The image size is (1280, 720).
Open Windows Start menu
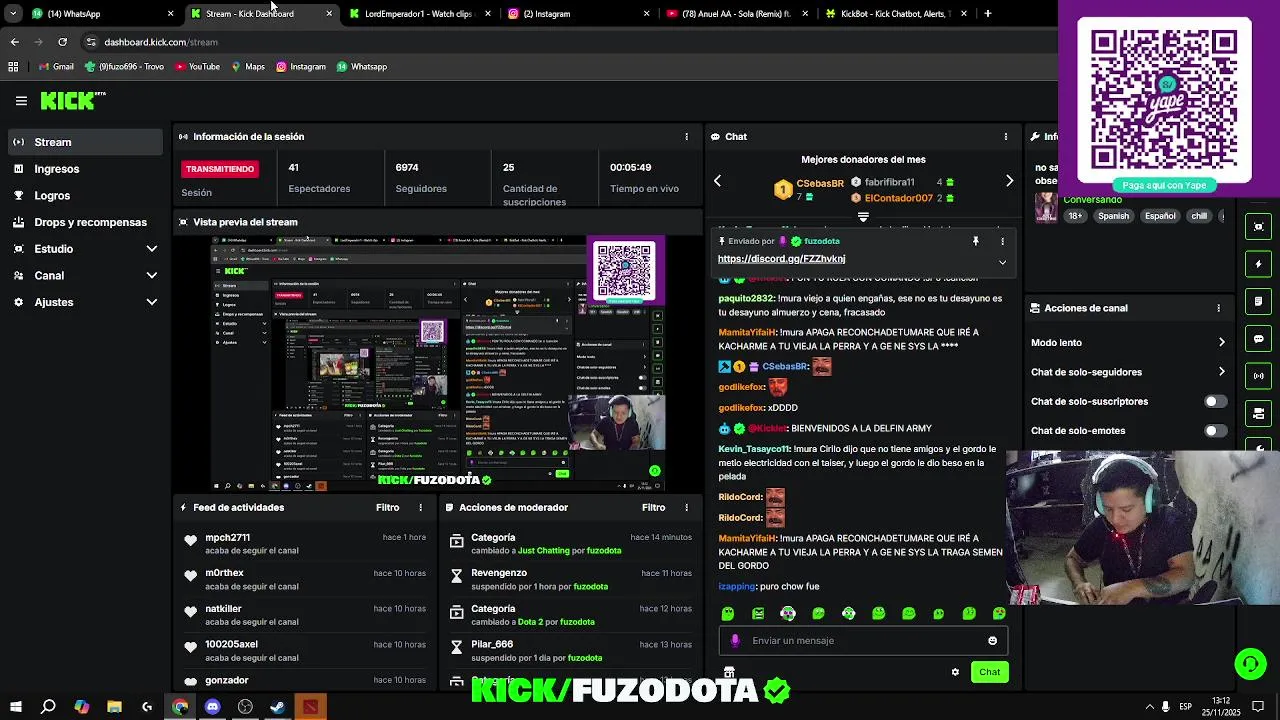[x=15, y=707]
